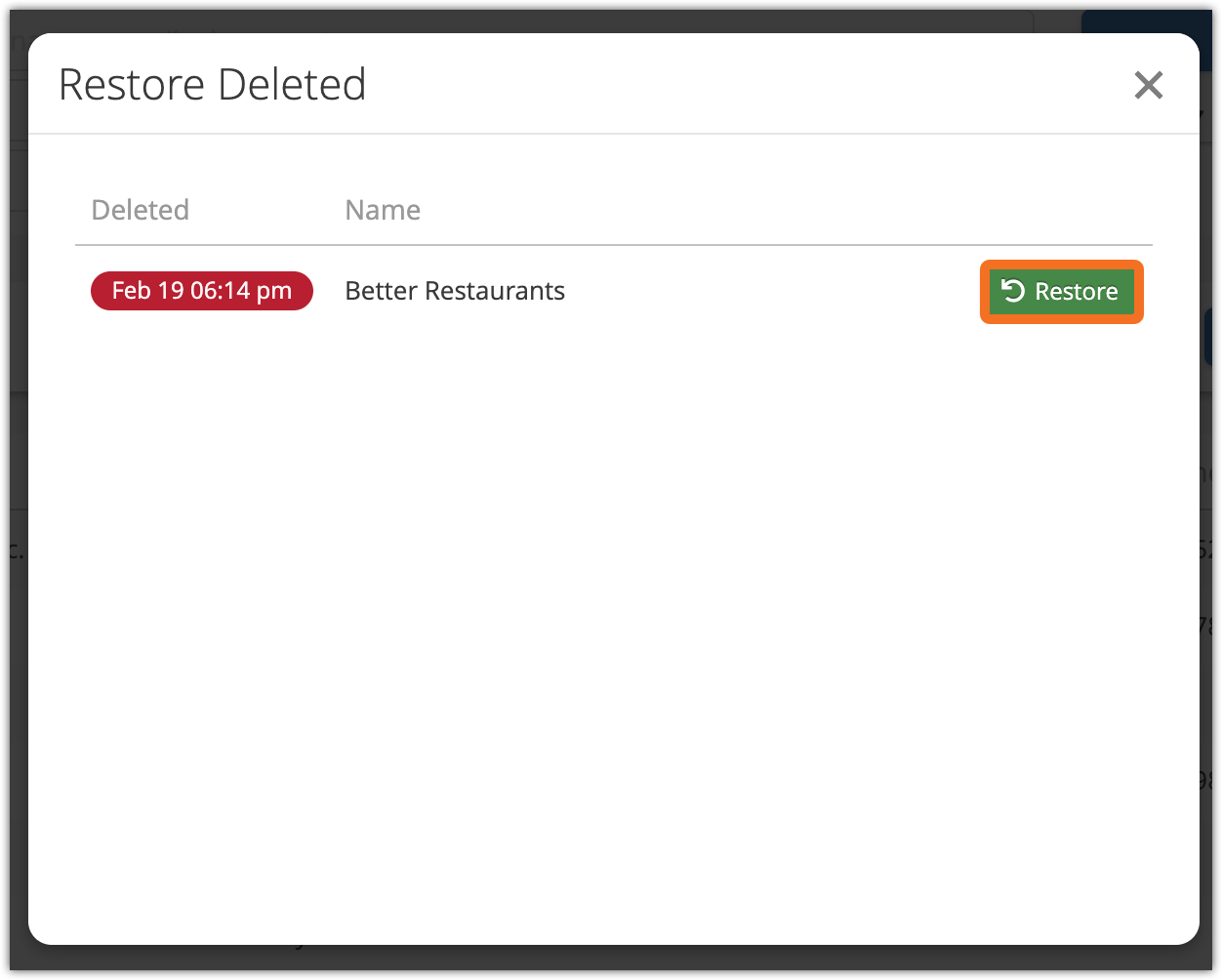Click the dropdown caret right of the dialog
Viewport: 1222px width, 980px height.
pos(1210,112)
